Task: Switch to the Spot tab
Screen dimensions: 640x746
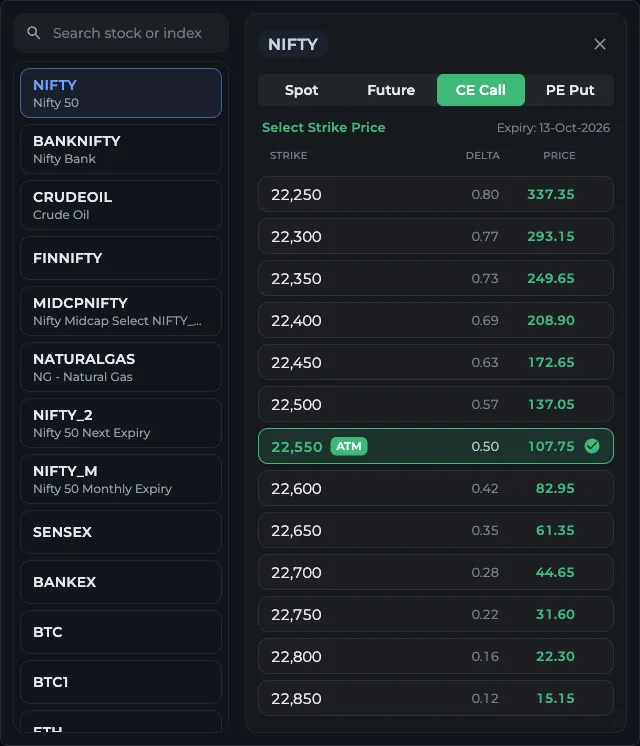Action: pyautogui.click(x=301, y=90)
